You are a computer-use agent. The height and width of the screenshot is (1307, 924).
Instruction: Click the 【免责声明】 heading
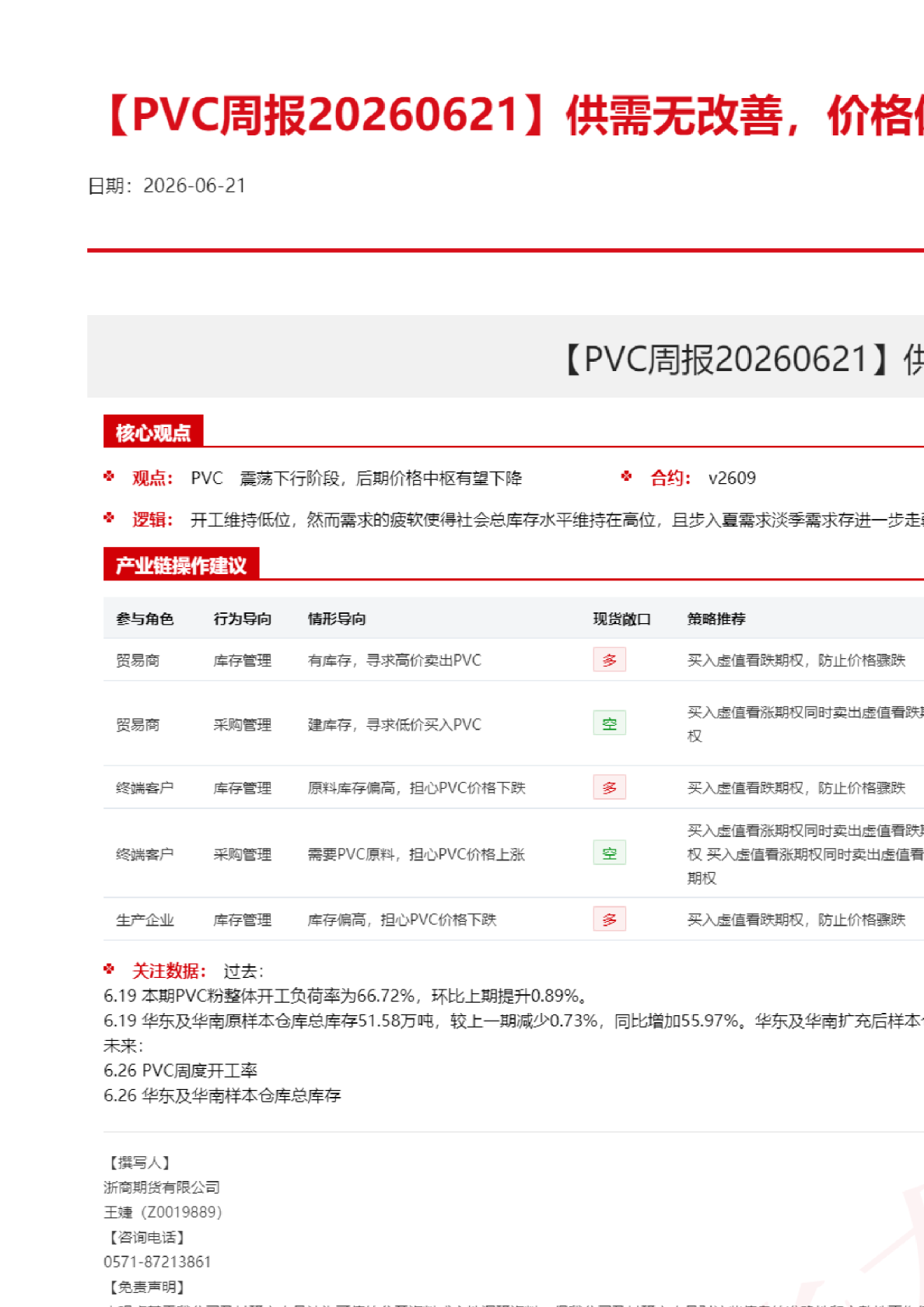tap(147, 1287)
